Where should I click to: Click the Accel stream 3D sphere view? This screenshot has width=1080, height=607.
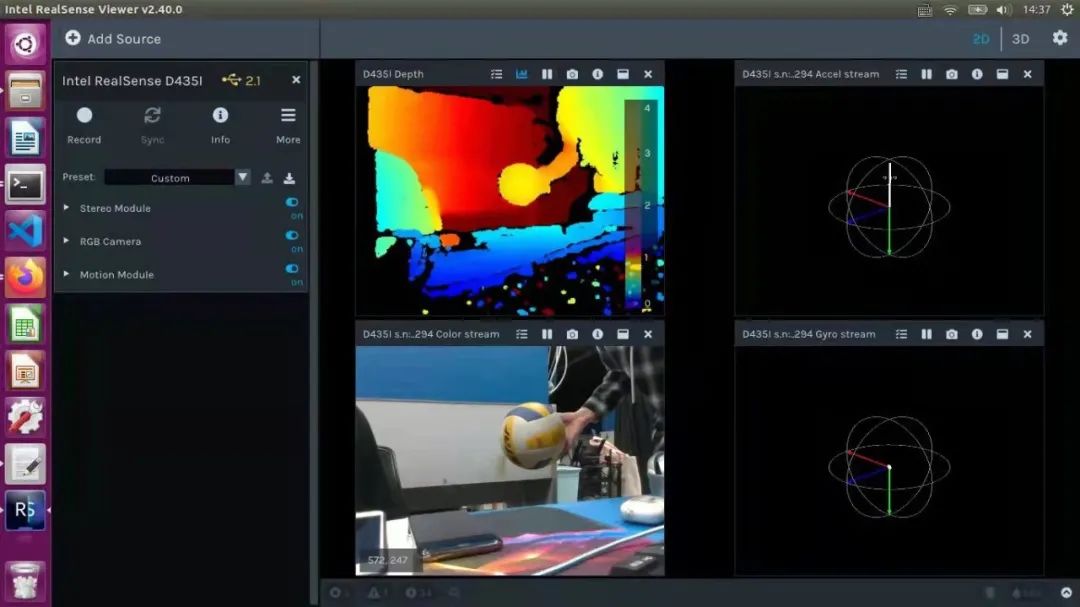889,207
